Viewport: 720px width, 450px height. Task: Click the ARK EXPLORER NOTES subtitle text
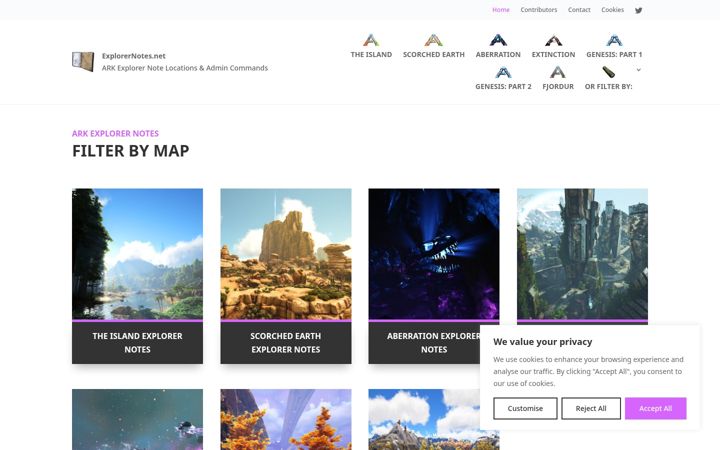[x=115, y=134]
